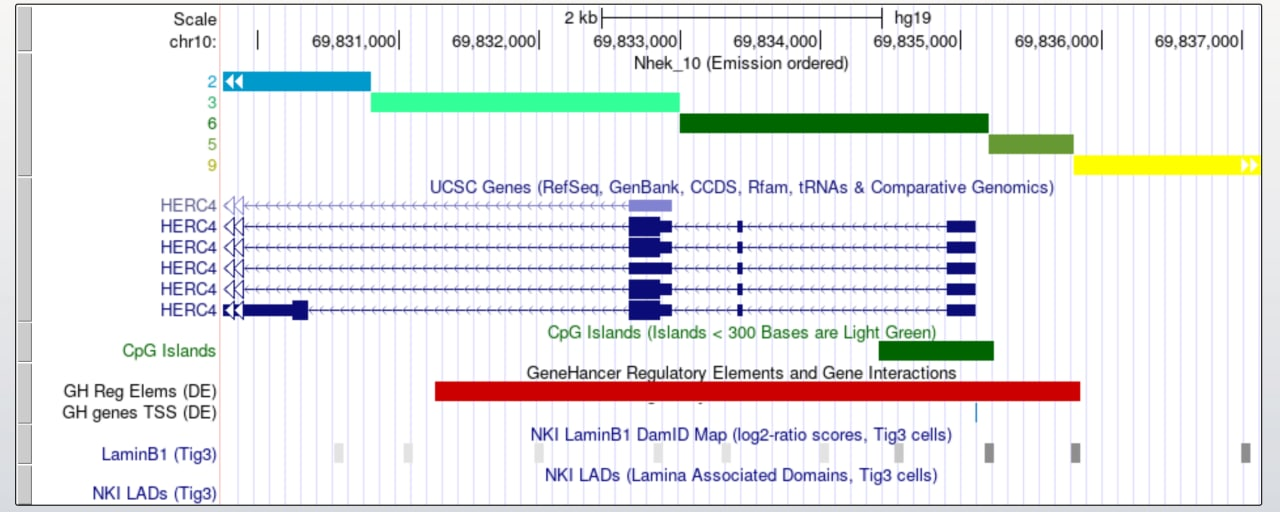The height and width of the screenshot is (512, 1280).
Task: Open the NKI LADs Lamina Associated Domains title
Action: tap(741, 475)
